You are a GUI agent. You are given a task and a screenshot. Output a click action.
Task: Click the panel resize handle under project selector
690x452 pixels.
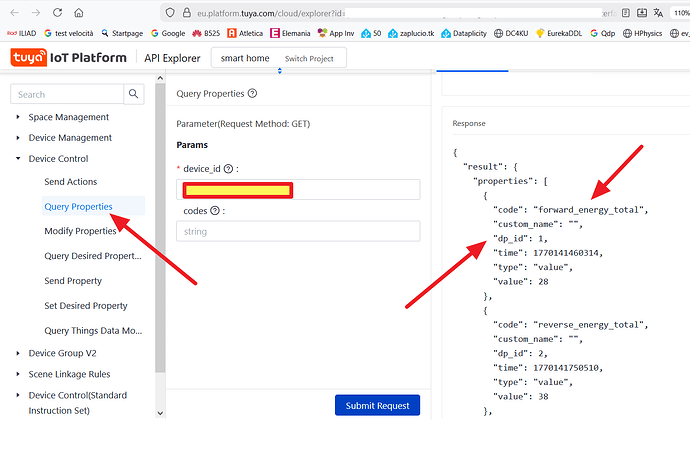click(279, 71)
